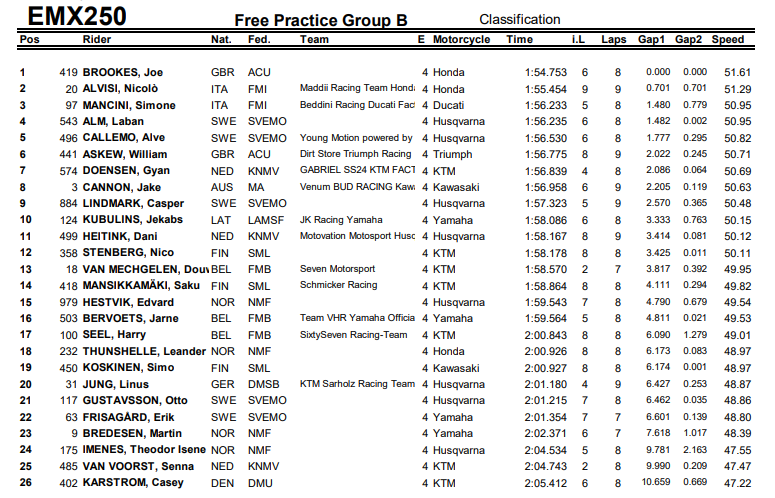Select the Free Practice Group B heading

point(321,20)
